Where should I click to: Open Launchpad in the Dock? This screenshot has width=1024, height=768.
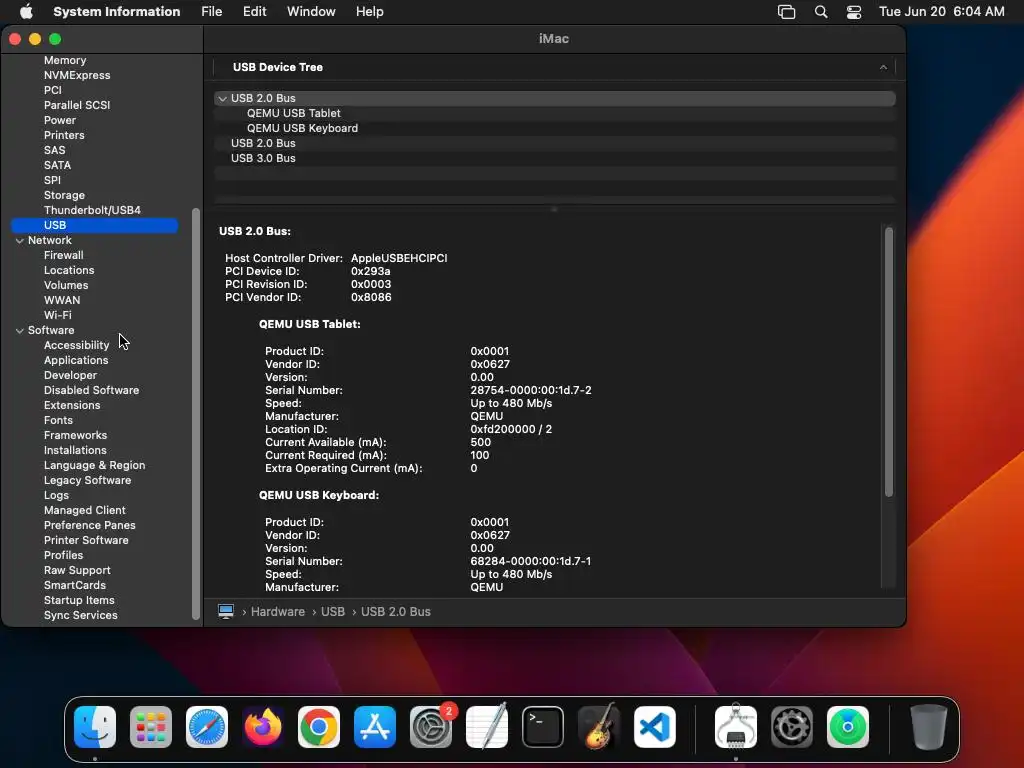(x=151, y=727)
